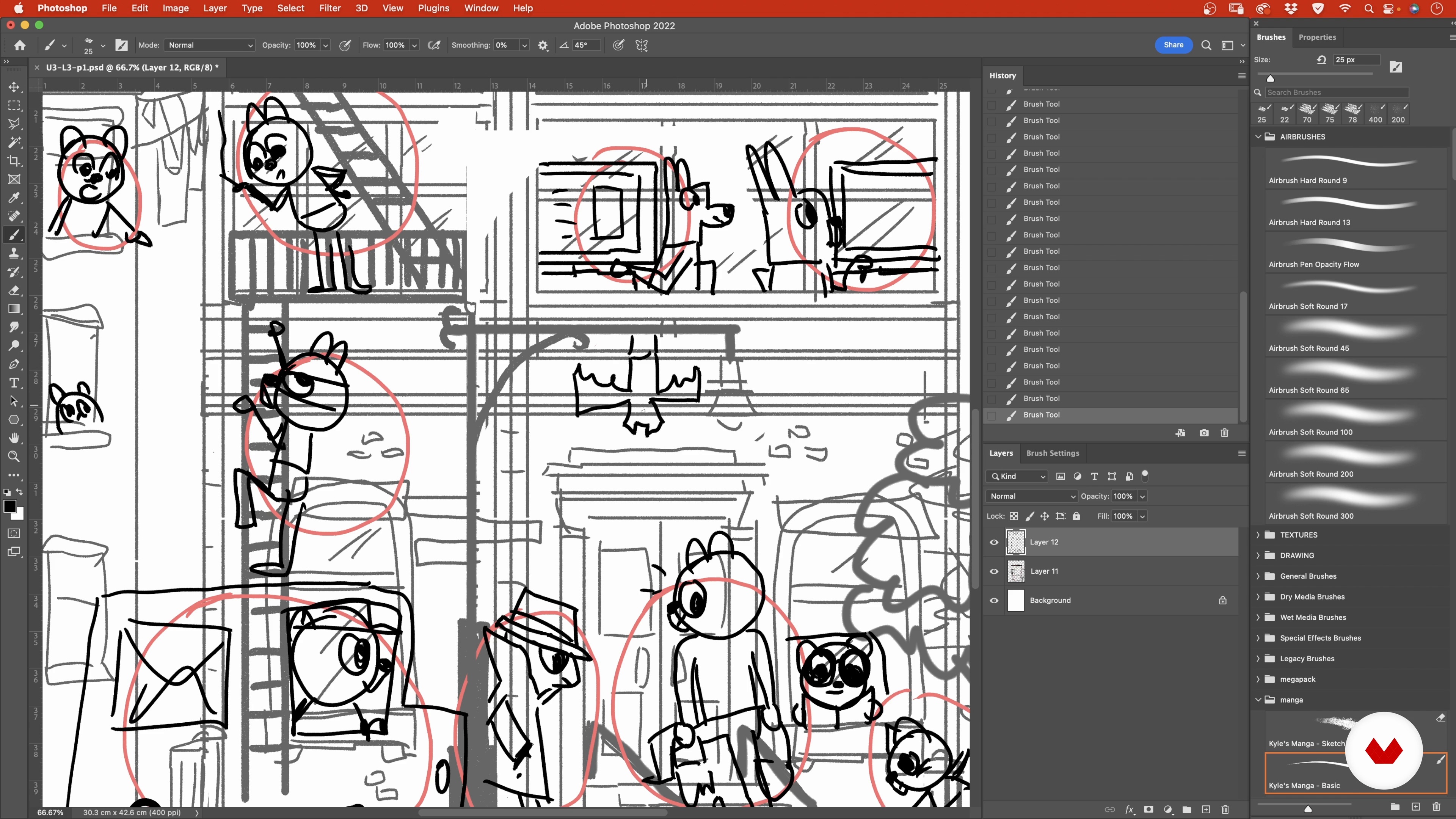
Task: Toggle pressure for size button
Action: coord(618,45)
